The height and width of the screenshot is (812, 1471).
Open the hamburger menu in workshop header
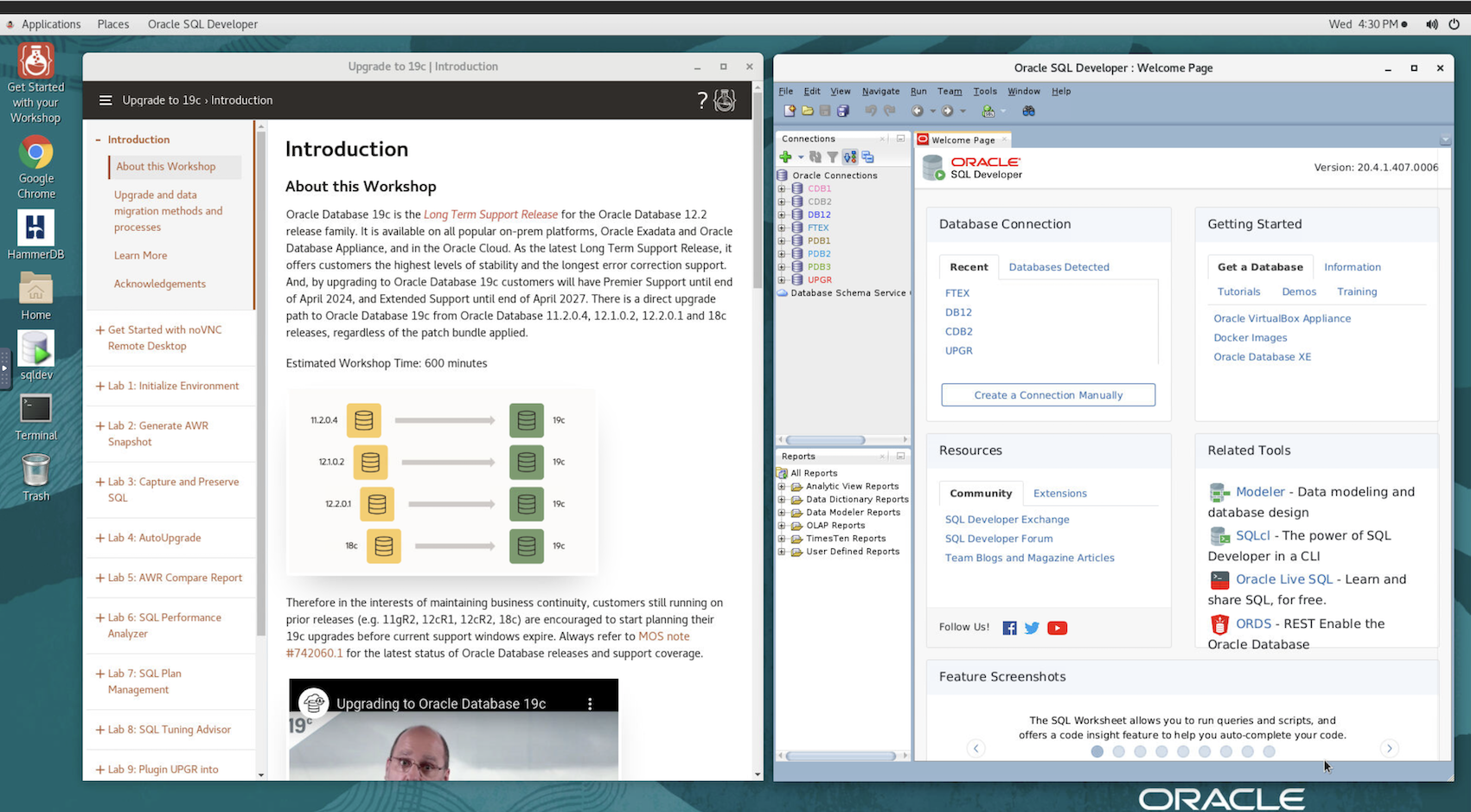click(x=106, y=100)
